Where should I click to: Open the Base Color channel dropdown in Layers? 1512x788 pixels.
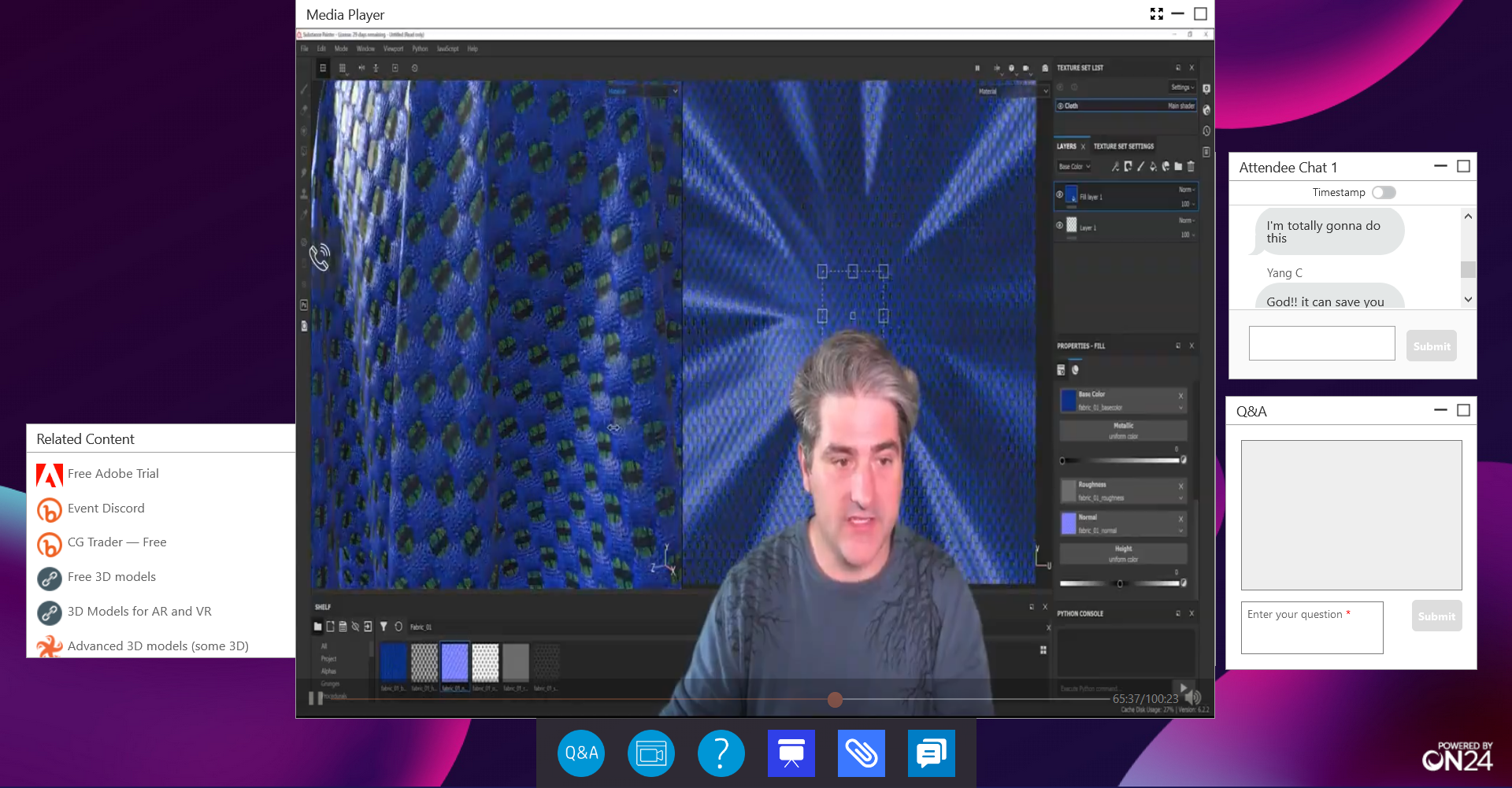1074,167
